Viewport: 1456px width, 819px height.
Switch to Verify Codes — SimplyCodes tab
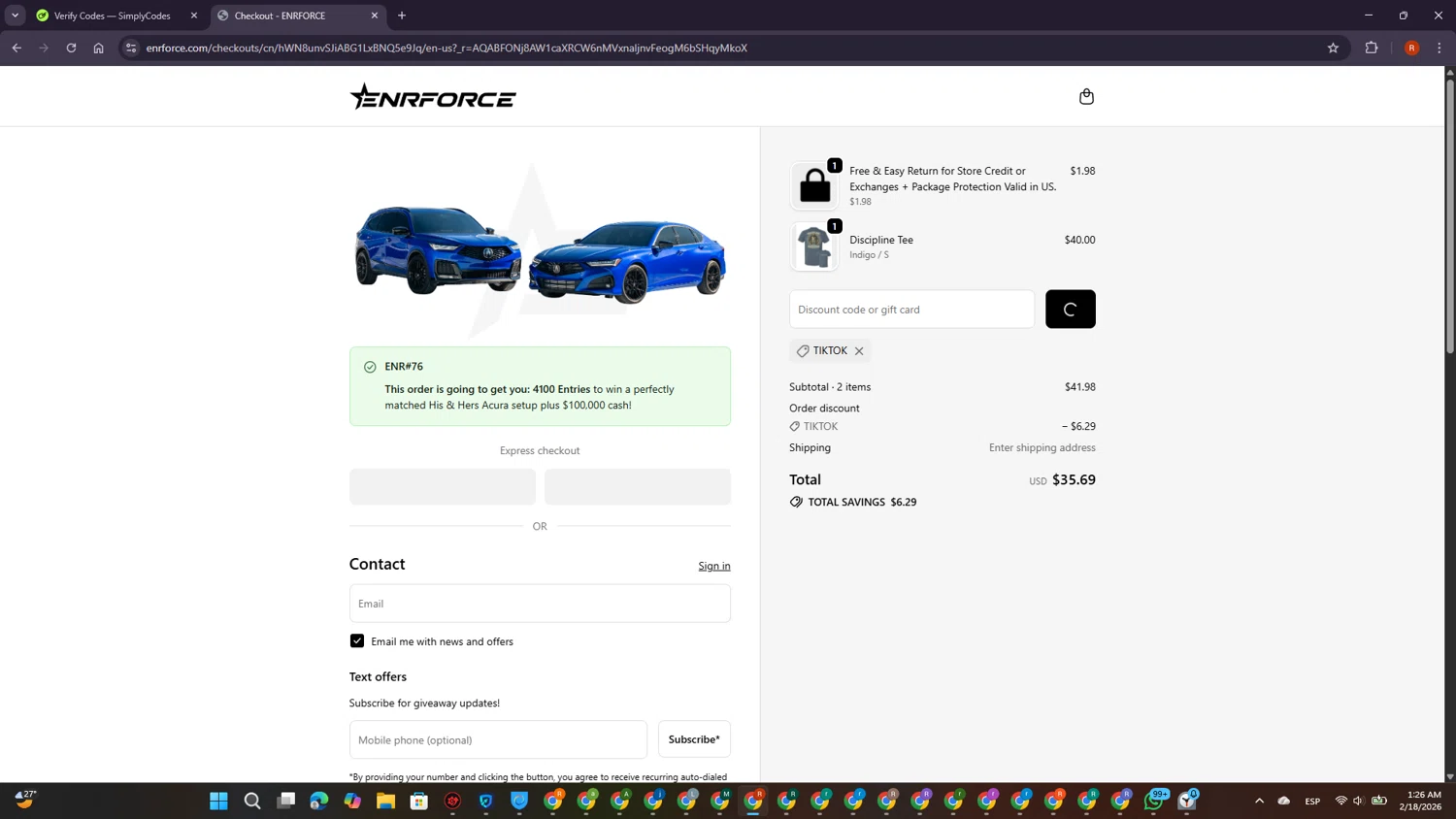click(x=112, y=16)
